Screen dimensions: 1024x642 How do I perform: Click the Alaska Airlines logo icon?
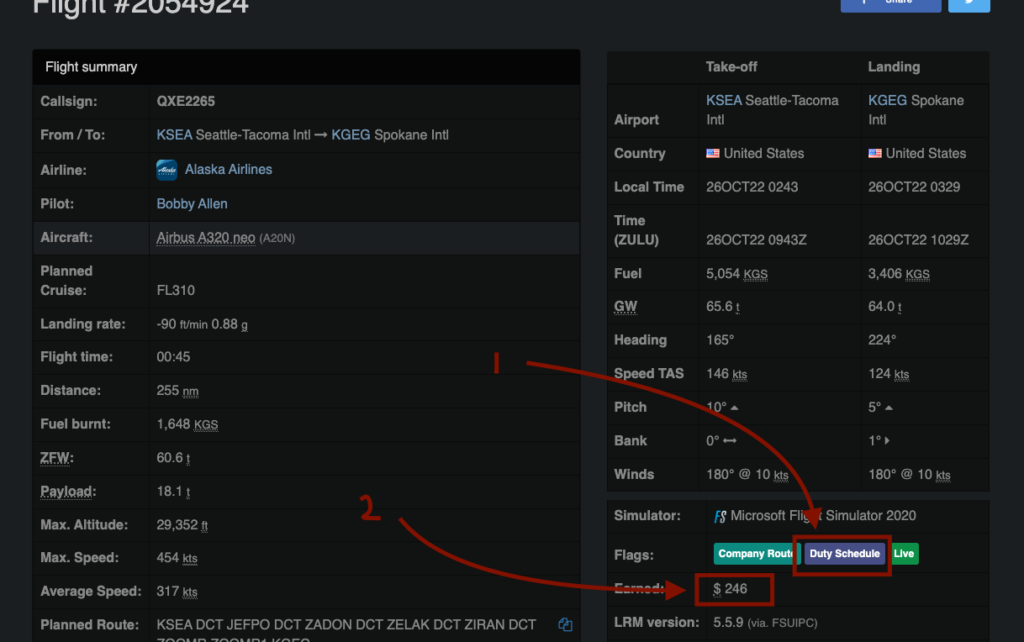pos(167,170)
